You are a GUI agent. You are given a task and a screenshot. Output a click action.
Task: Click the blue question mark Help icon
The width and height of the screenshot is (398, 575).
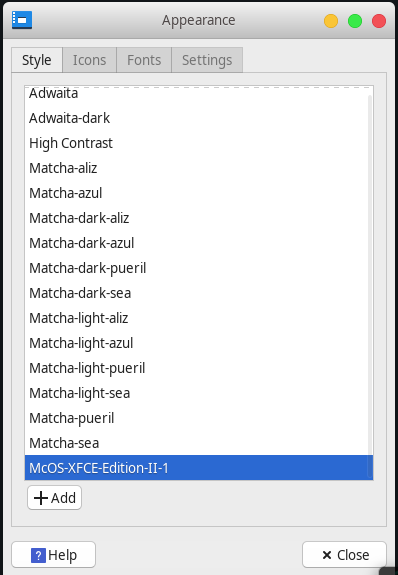click(38, 555)
